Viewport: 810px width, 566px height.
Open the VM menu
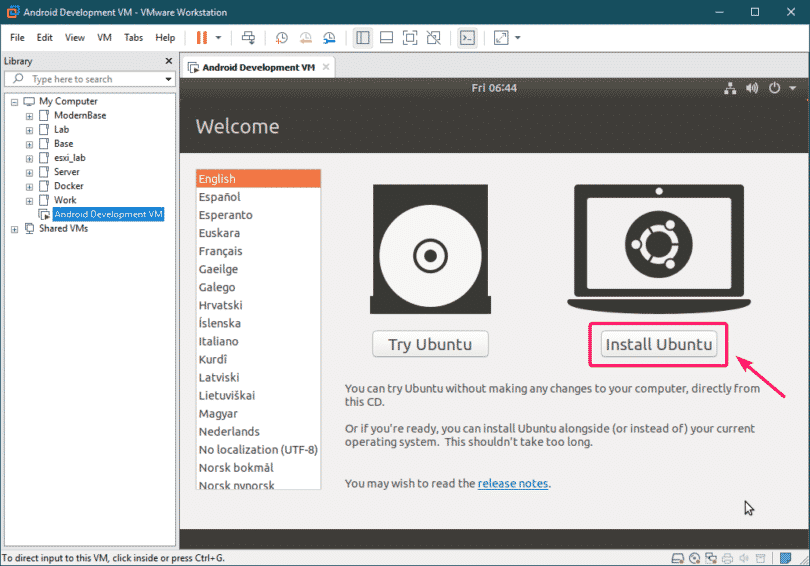pyautogui.click(x=104, y=38)
